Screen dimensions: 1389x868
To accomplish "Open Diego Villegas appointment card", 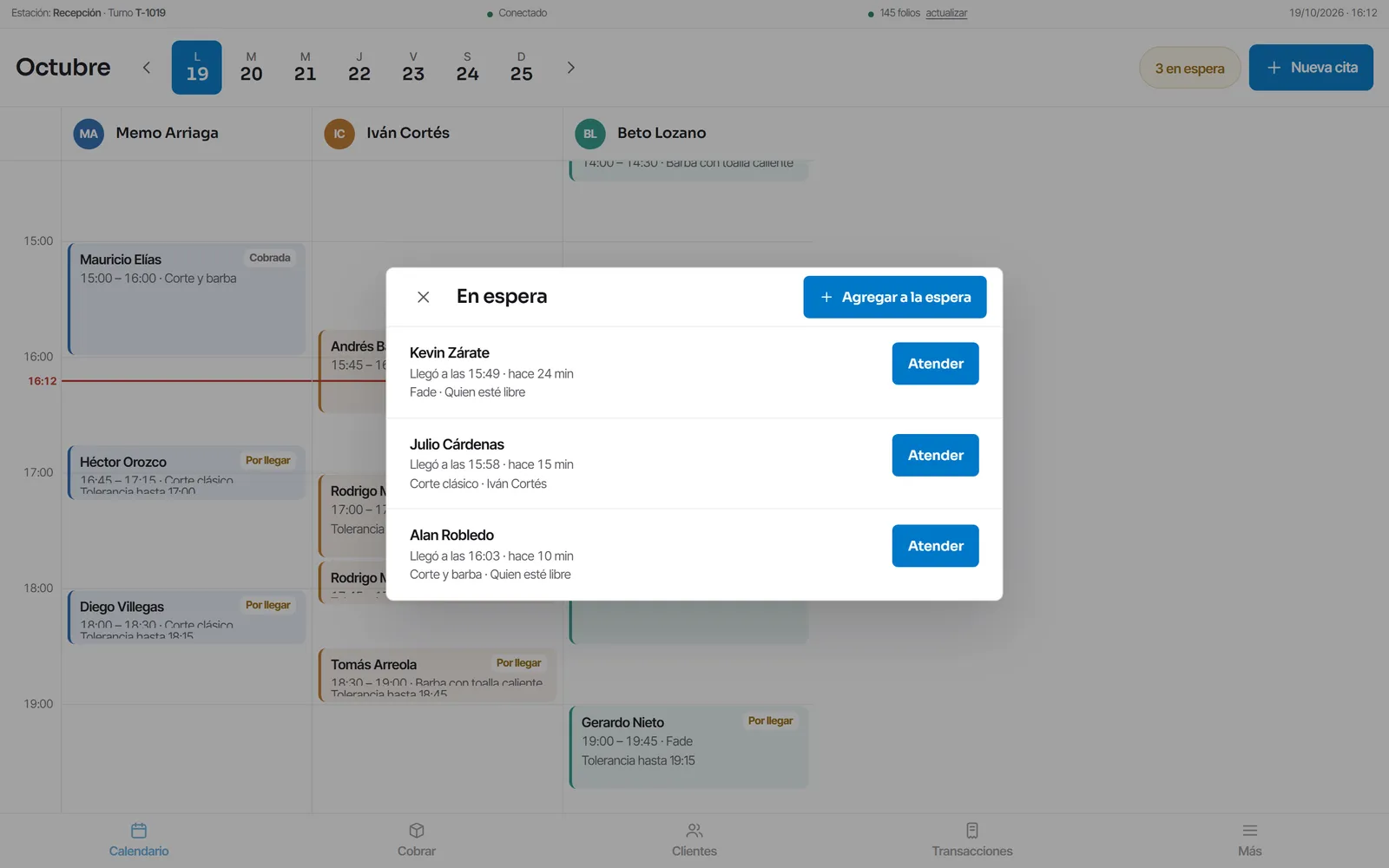I will tap(187, 617).
